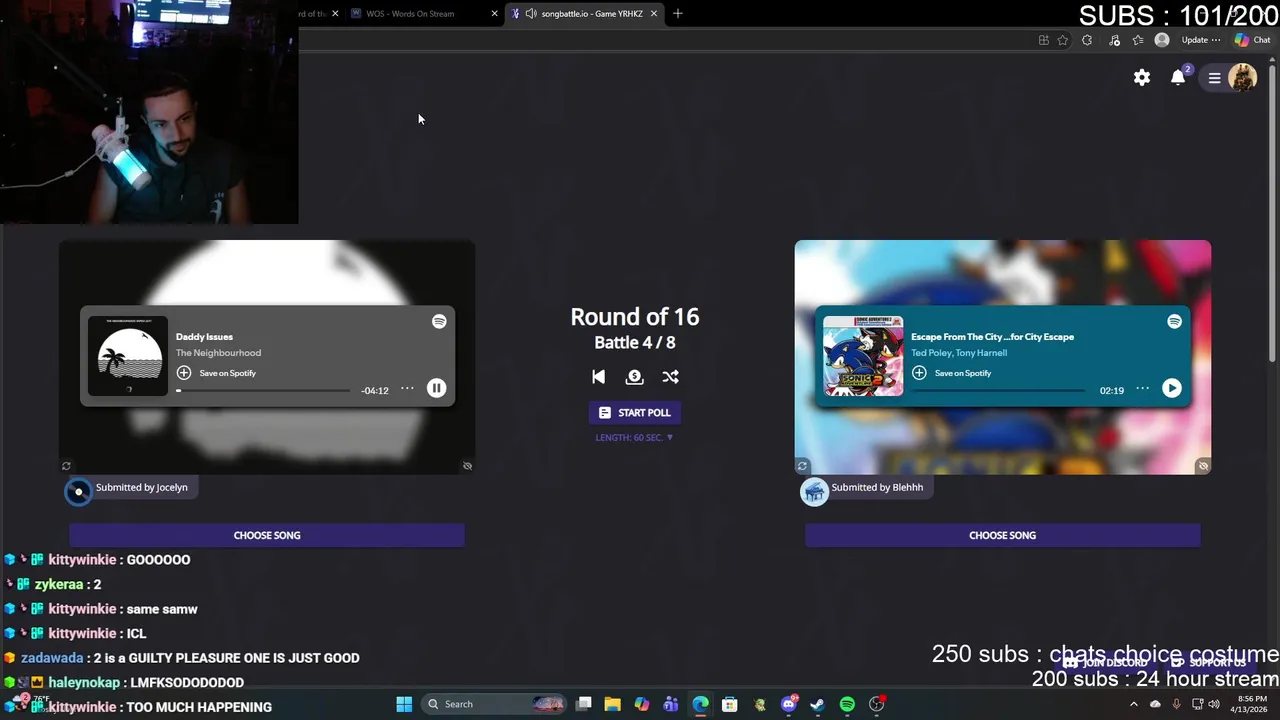Viewport: 1280px width, 720px height.
Task: Close the WOS - Words On Stream tab
Action: (x=494, y=14)
